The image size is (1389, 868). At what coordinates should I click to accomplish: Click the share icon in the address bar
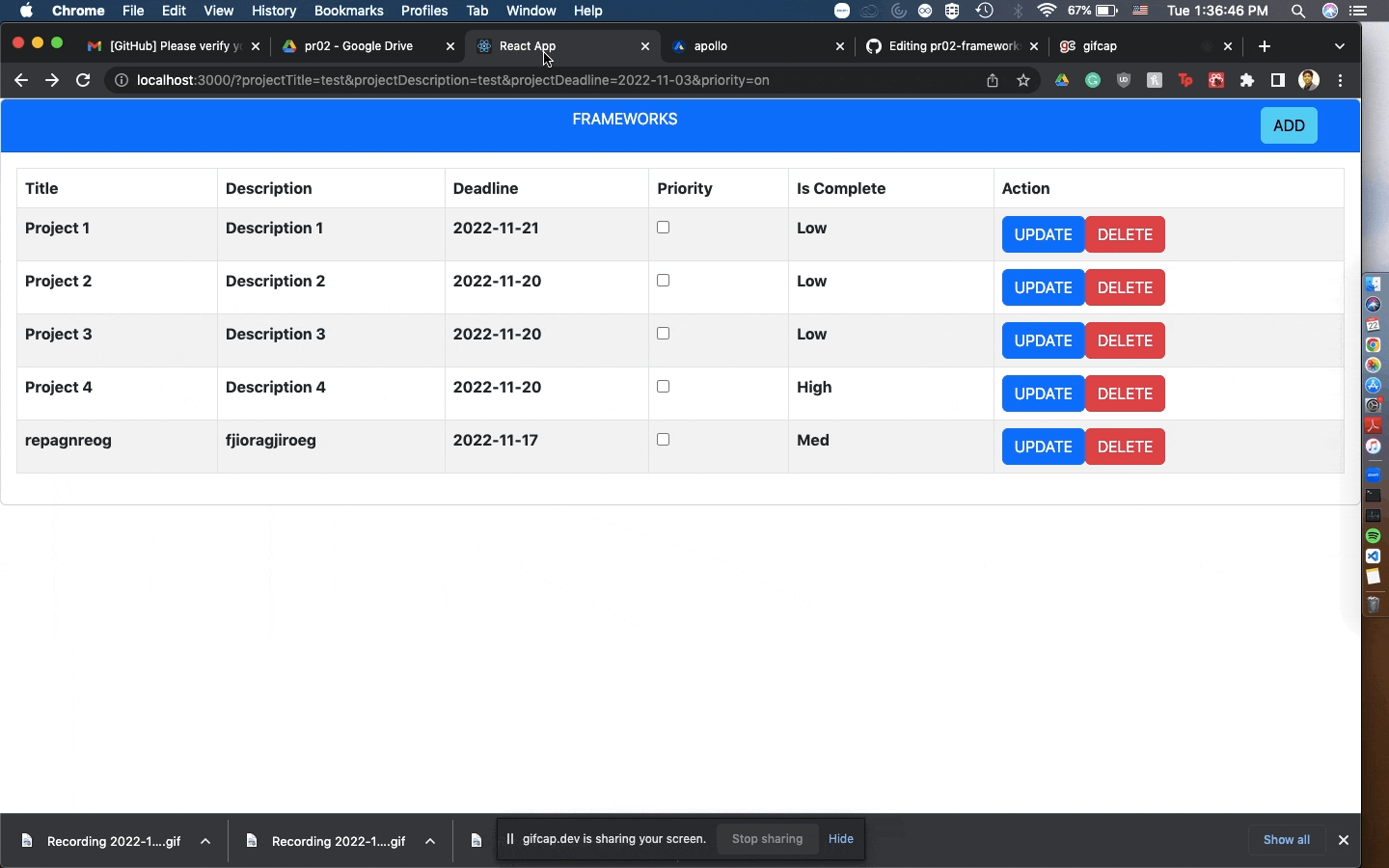(993, 81)
